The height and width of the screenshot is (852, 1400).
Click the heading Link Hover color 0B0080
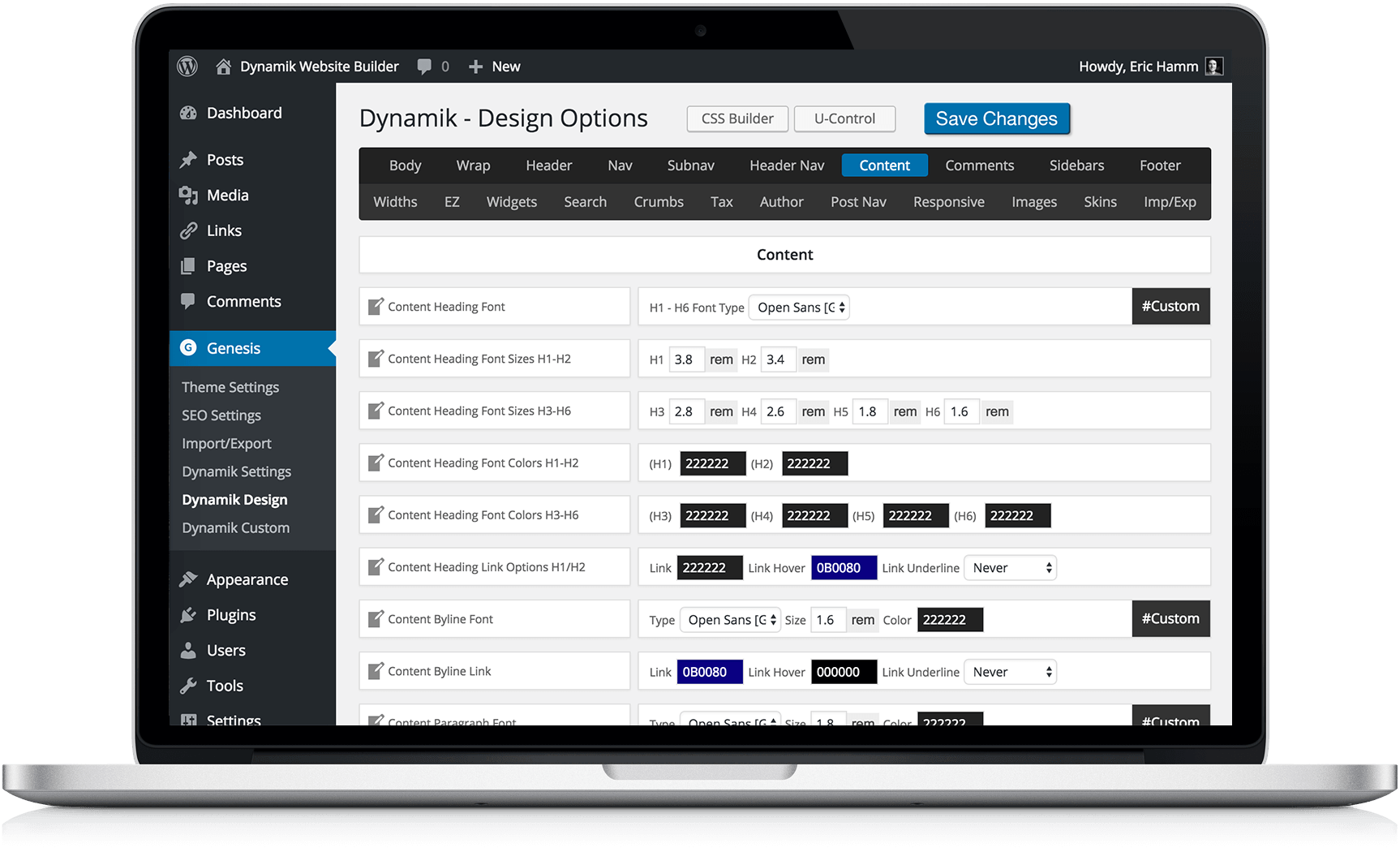(x=844, y=568)
